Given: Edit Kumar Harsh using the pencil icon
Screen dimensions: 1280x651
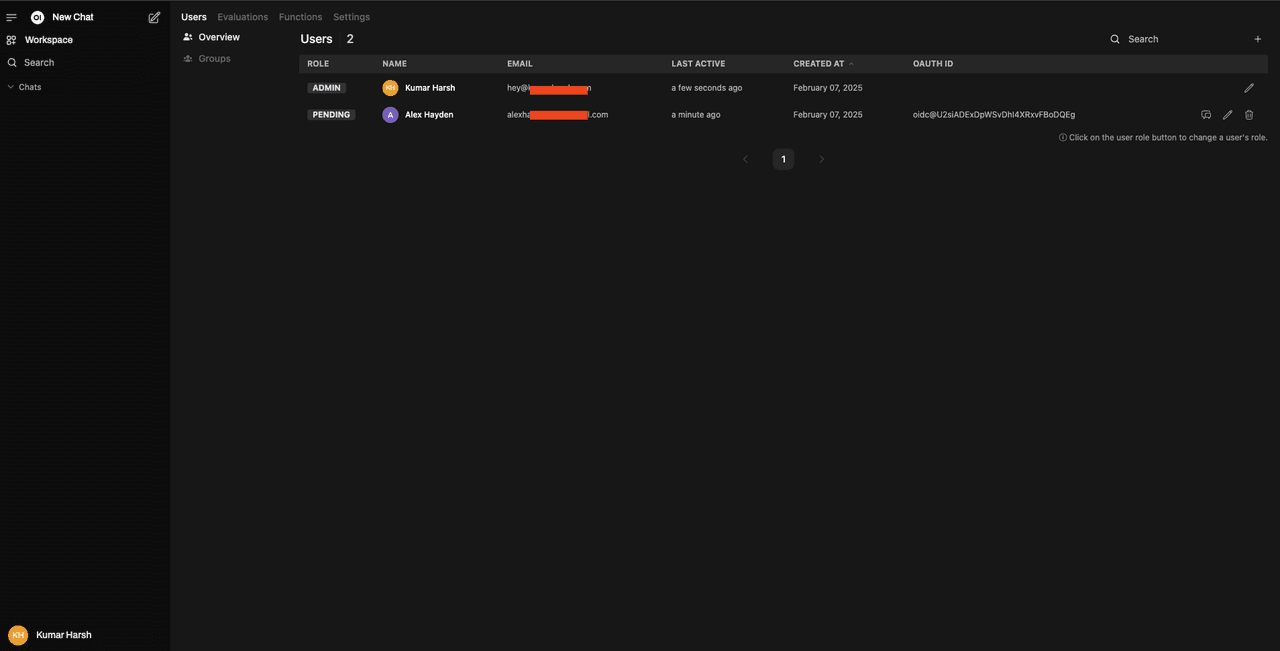Looking at the screenshot, I should pos(1249,87).
